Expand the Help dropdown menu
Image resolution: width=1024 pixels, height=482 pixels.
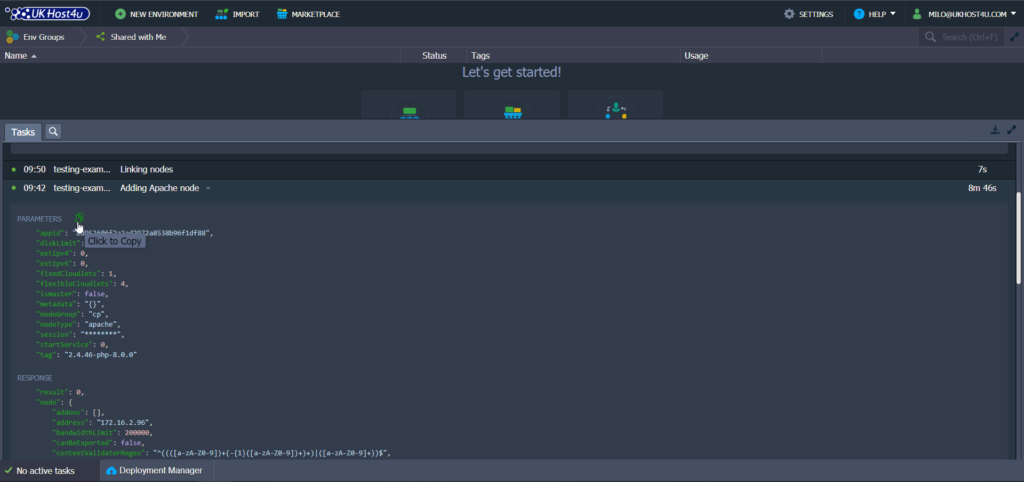click(874, 14)
